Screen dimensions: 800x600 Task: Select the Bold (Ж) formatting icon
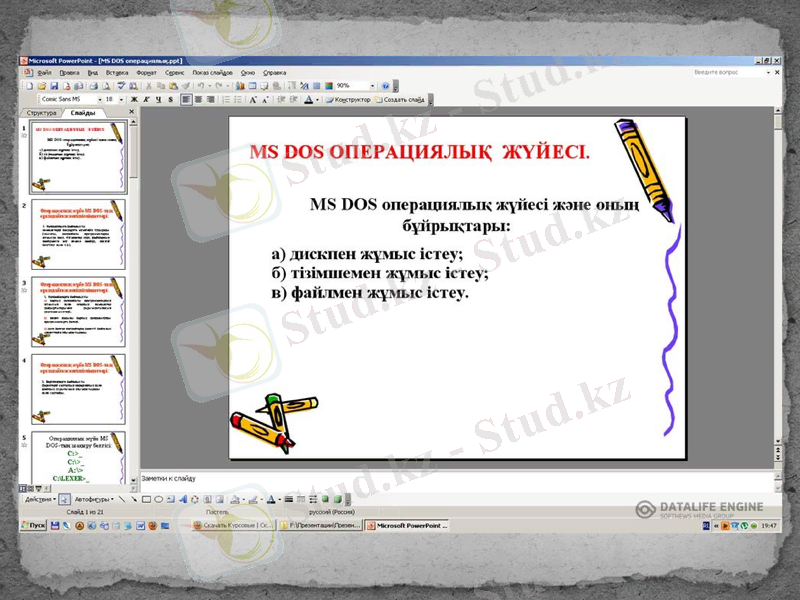pos(134,100)
